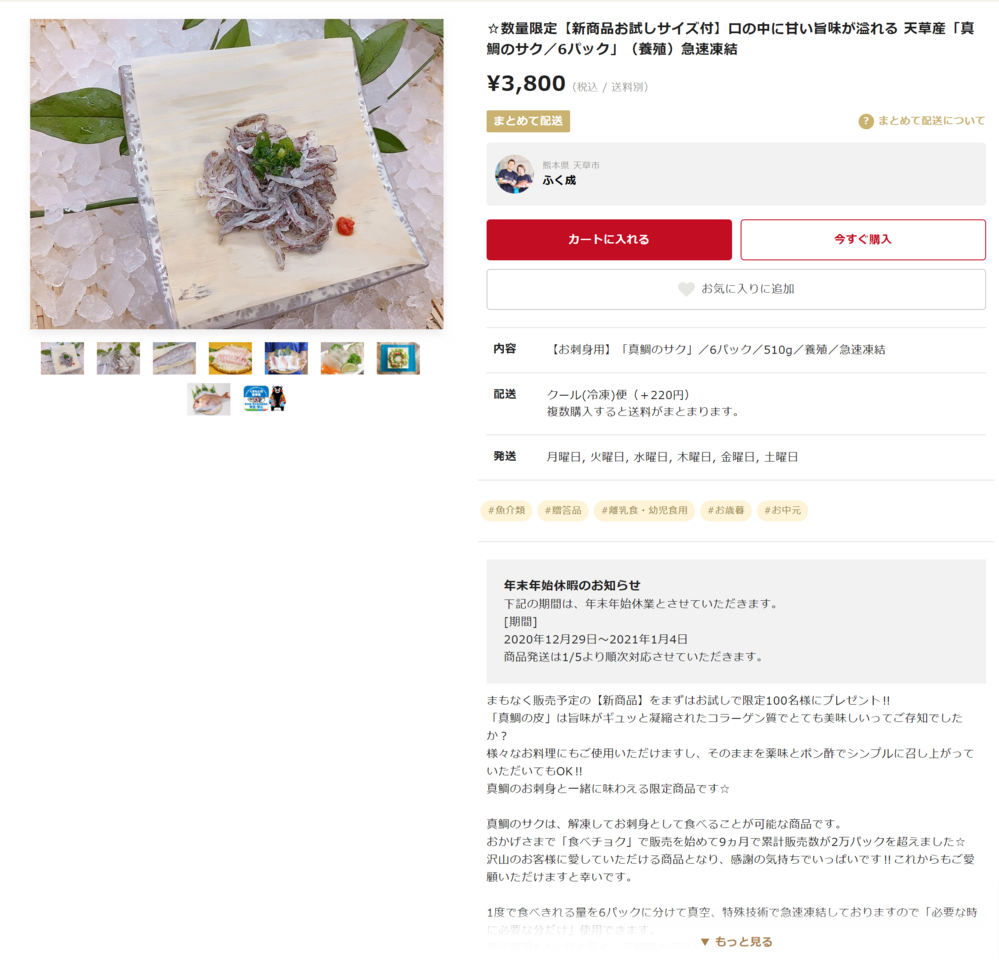The width and height of the screenshot is (999, 974).
Task: Click the question mark icon for まとめて配送について
Action: 866,121
